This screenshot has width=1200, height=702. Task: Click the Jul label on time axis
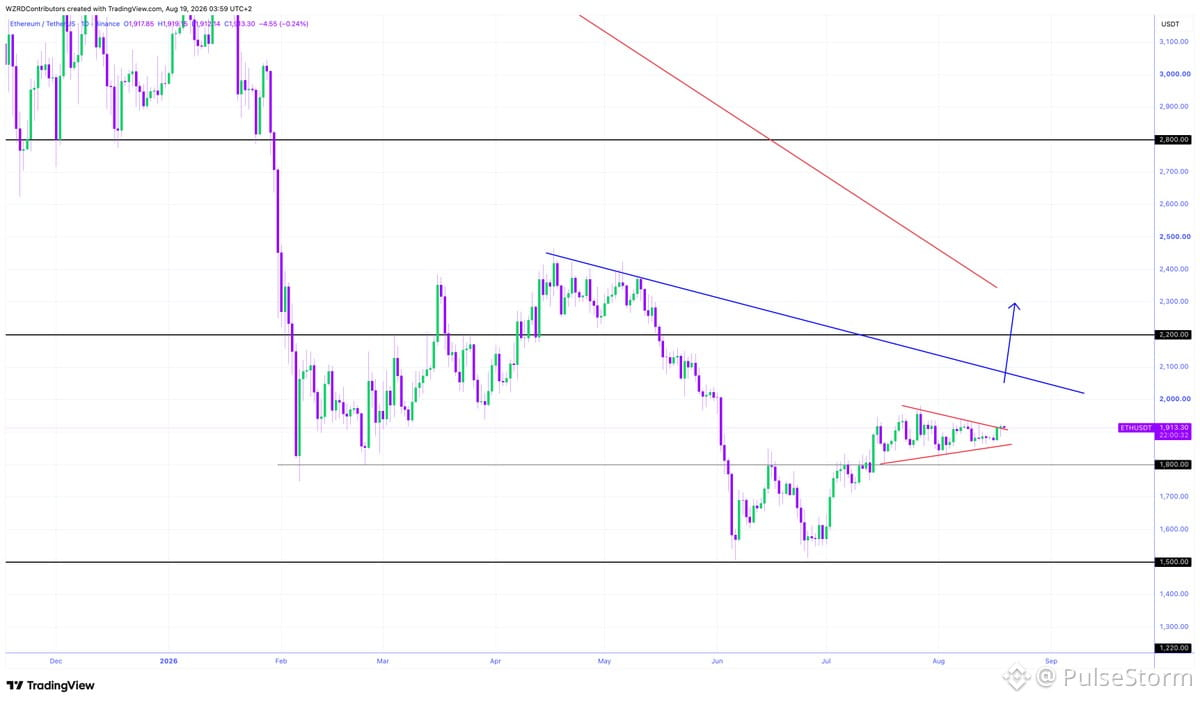pos(826,661)
